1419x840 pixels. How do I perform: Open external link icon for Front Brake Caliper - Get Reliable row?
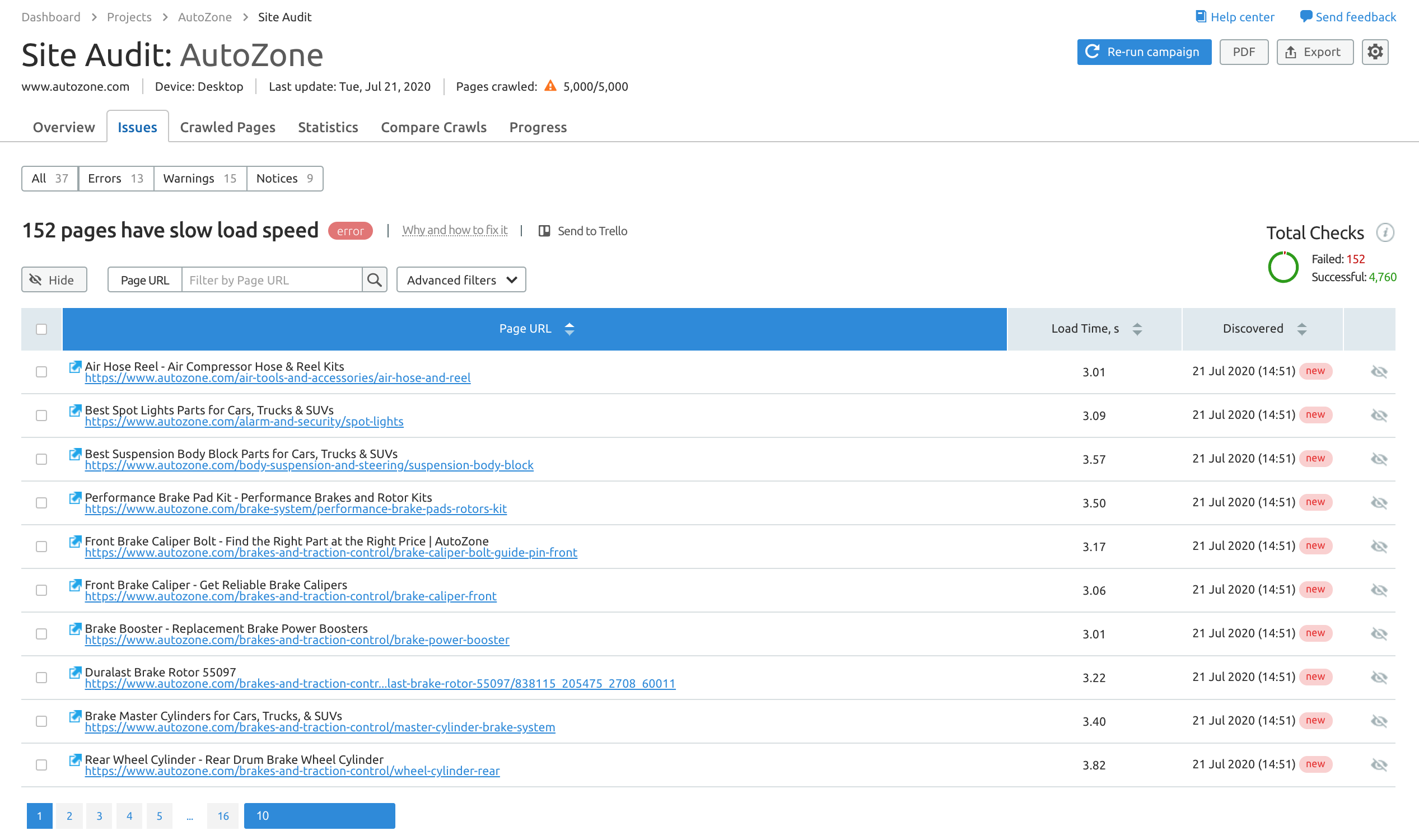tap(74, 585)
